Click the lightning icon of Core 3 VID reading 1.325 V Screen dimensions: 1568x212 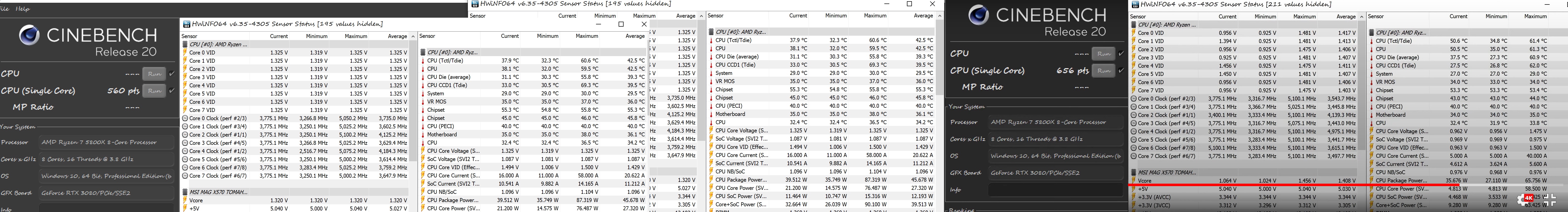click(x=185, y=77)
